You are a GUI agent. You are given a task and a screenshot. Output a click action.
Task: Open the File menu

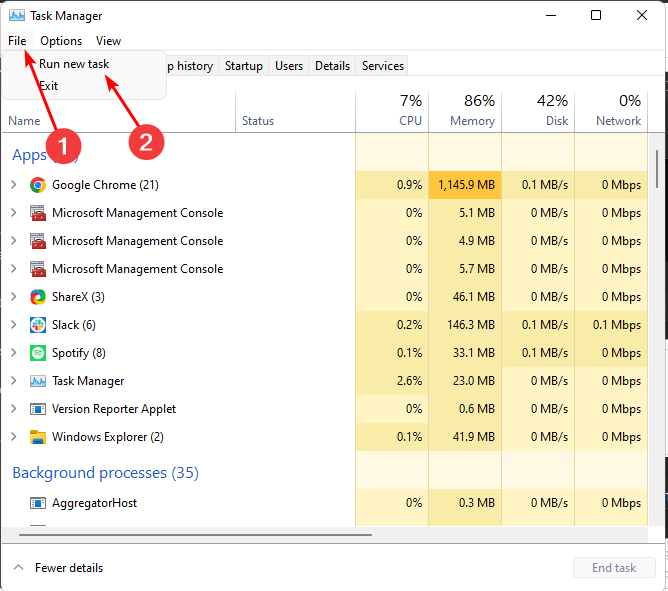(17, 41)
